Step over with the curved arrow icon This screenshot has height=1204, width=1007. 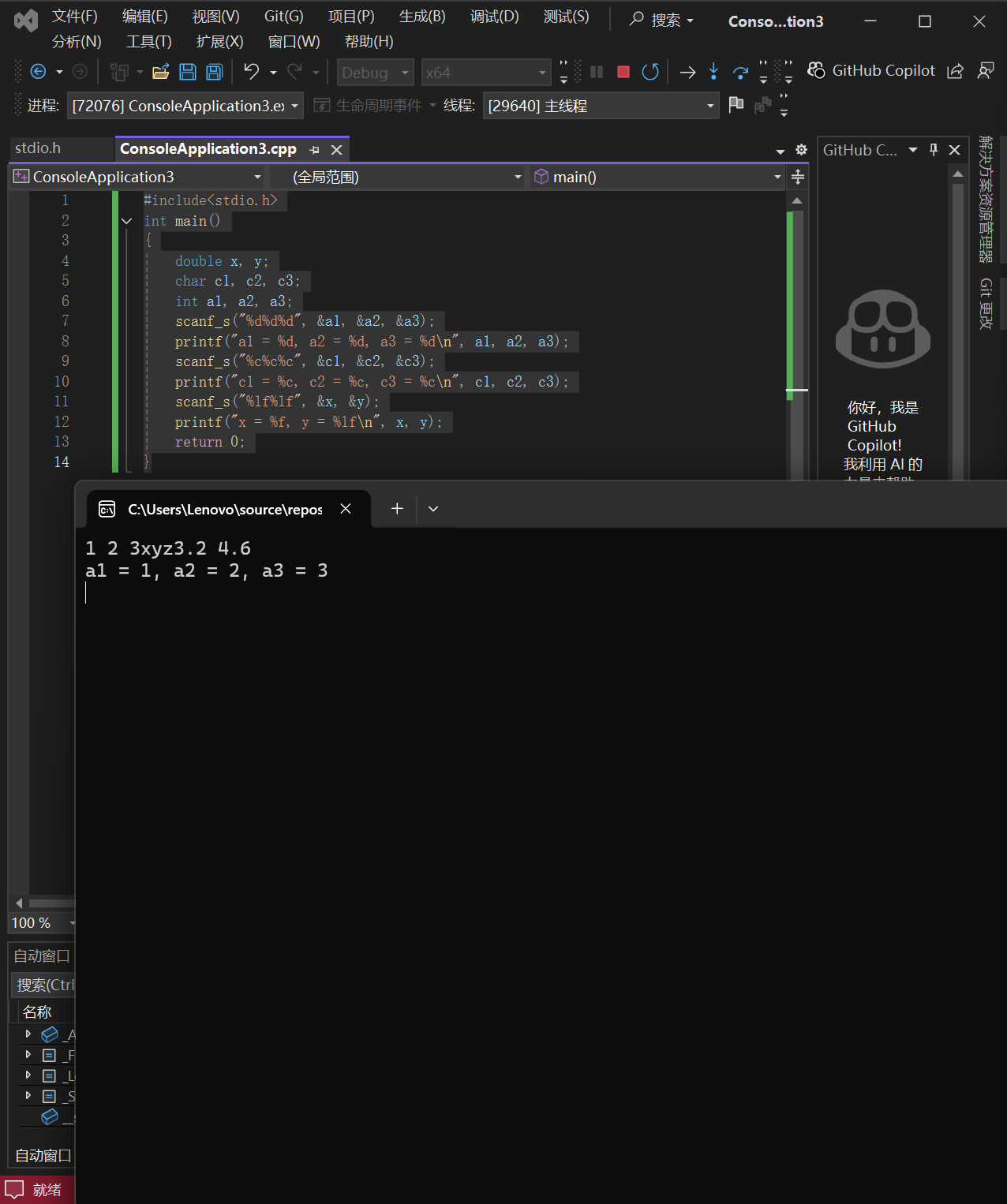pos(740,73)
